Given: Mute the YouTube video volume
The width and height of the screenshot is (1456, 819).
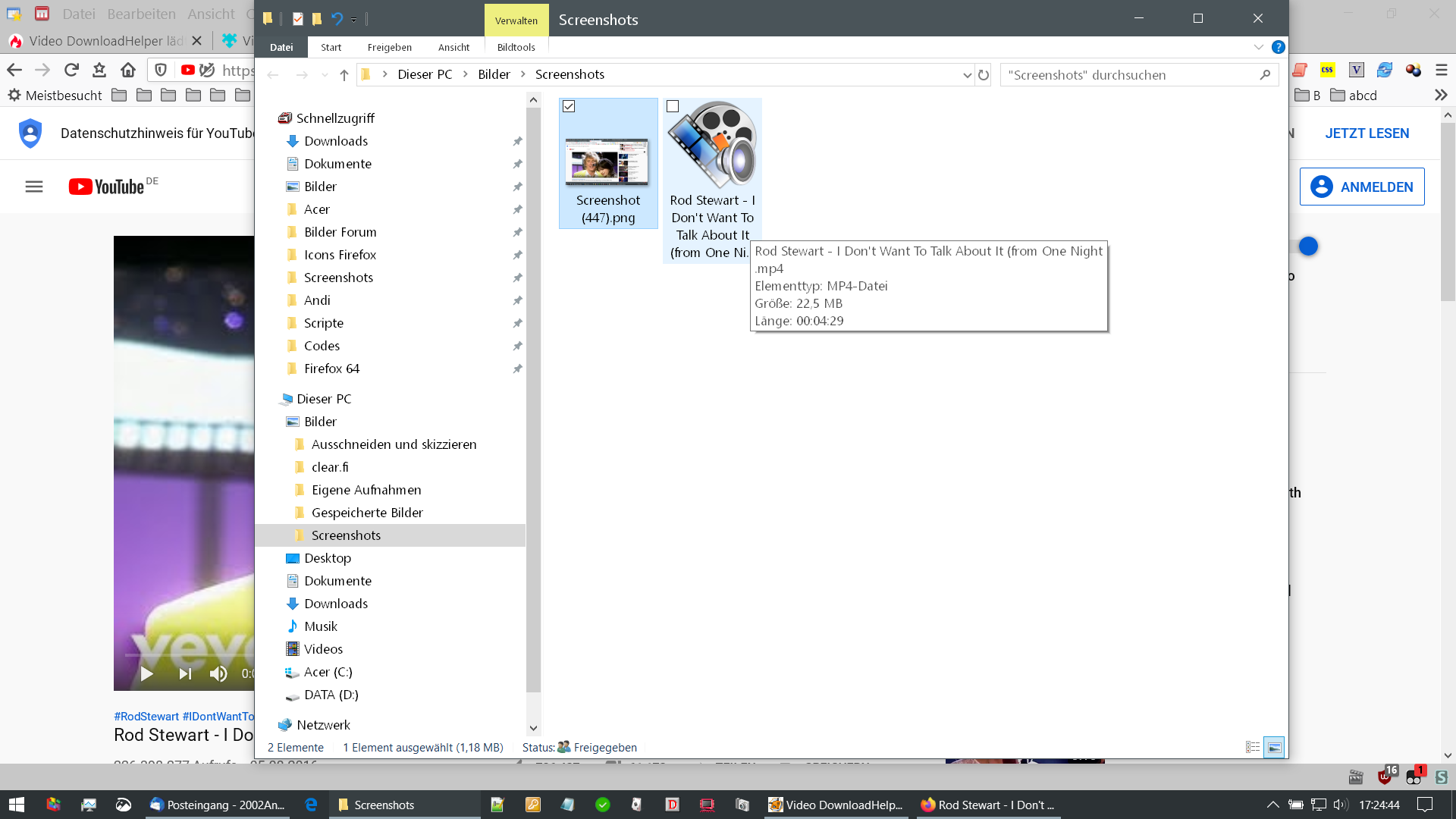Looking at the screenshot, I should 218,673.
